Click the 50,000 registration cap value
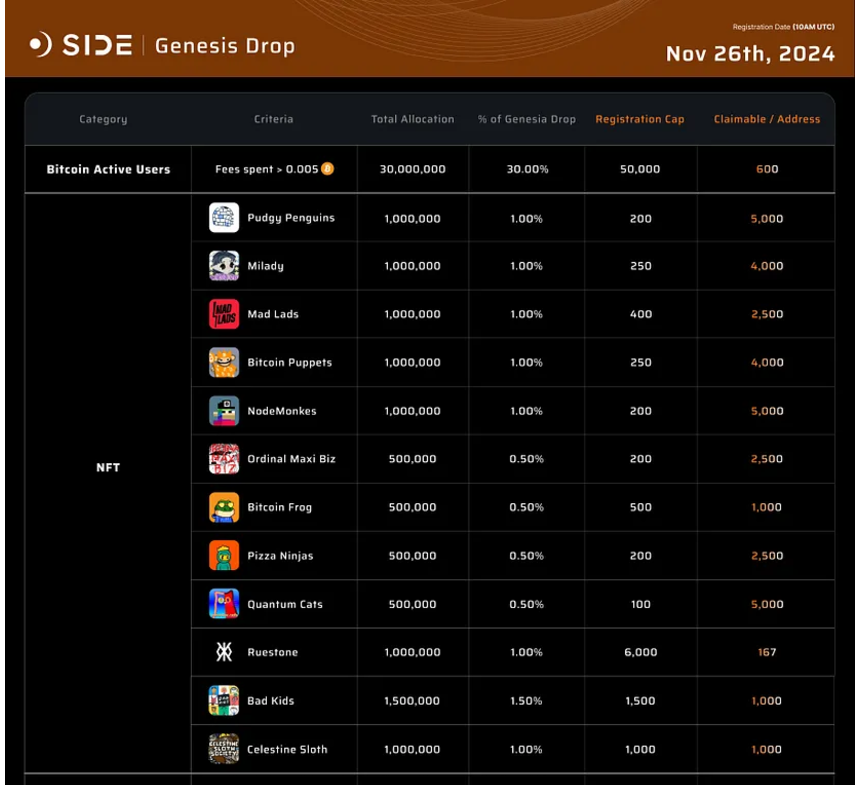855x785 pixels. pyautogui.click(x=640, y=169)
